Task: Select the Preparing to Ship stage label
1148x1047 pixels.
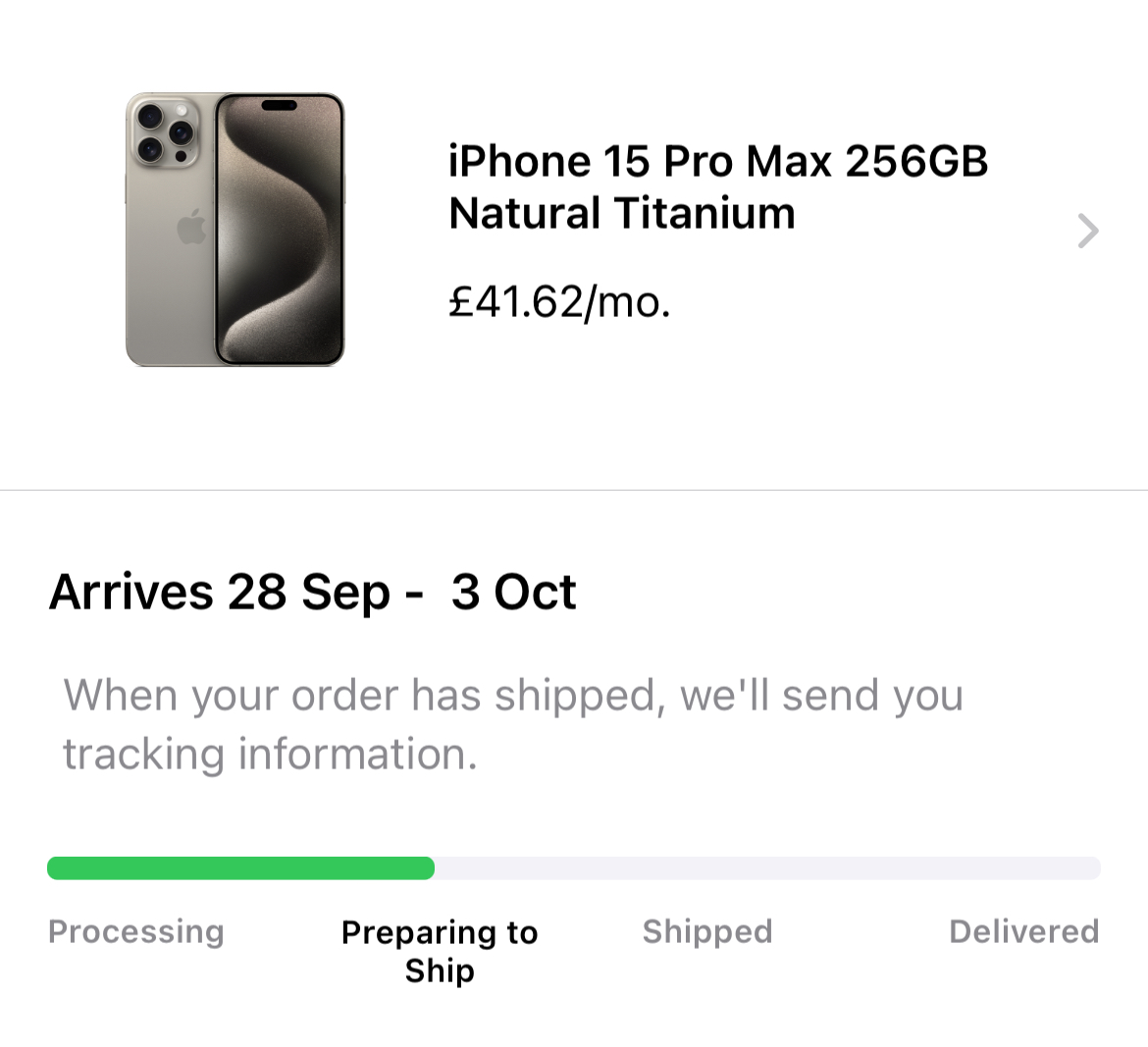Action: [x=440, y=951]
